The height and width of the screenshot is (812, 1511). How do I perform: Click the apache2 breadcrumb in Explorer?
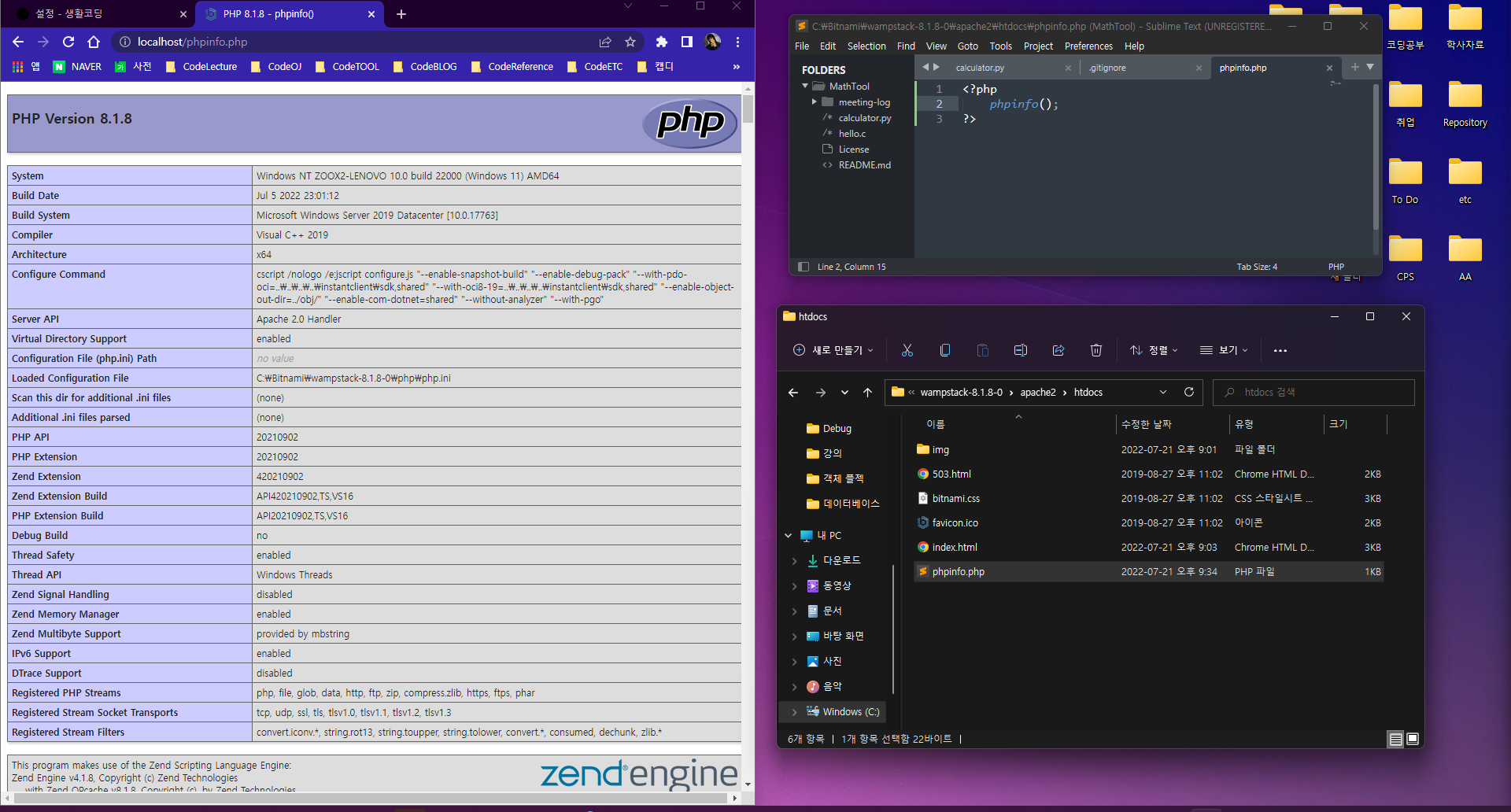coord(1038,393)
